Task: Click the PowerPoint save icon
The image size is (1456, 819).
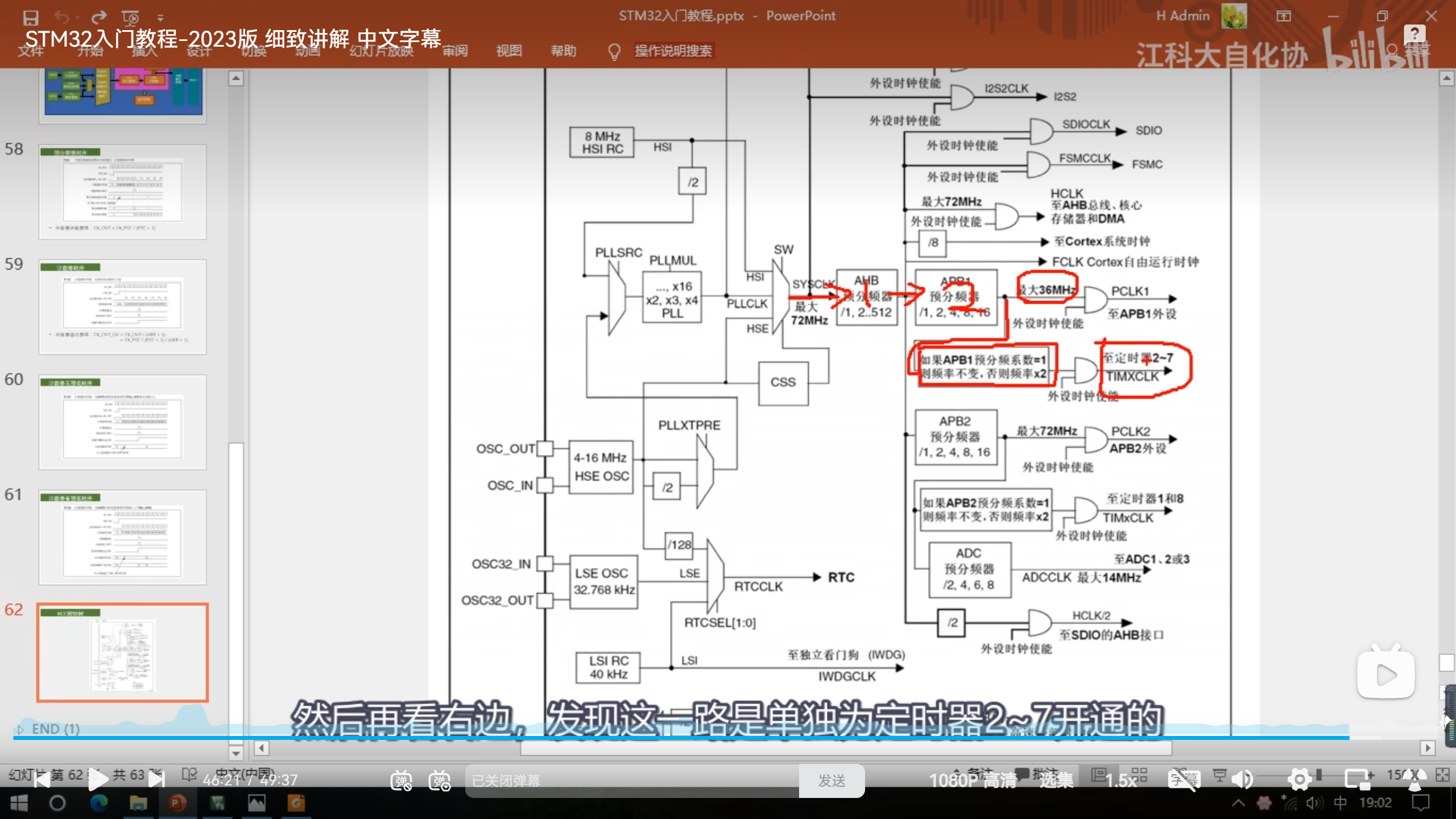Action: coord(30,18)
